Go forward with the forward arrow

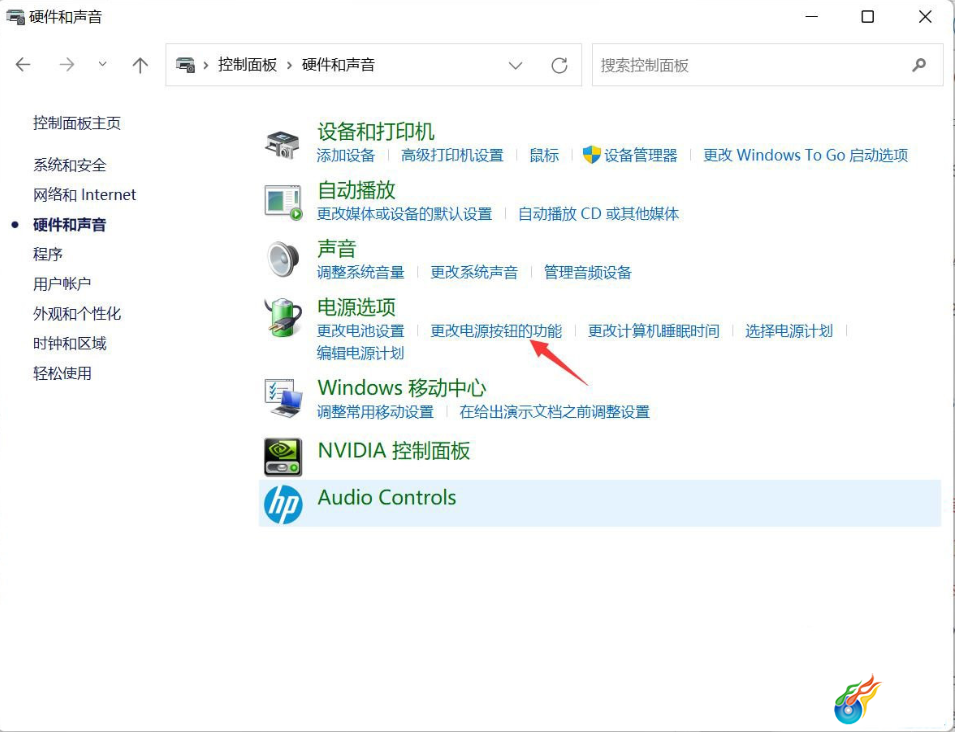pyautogui.click(x=67, y=65)
